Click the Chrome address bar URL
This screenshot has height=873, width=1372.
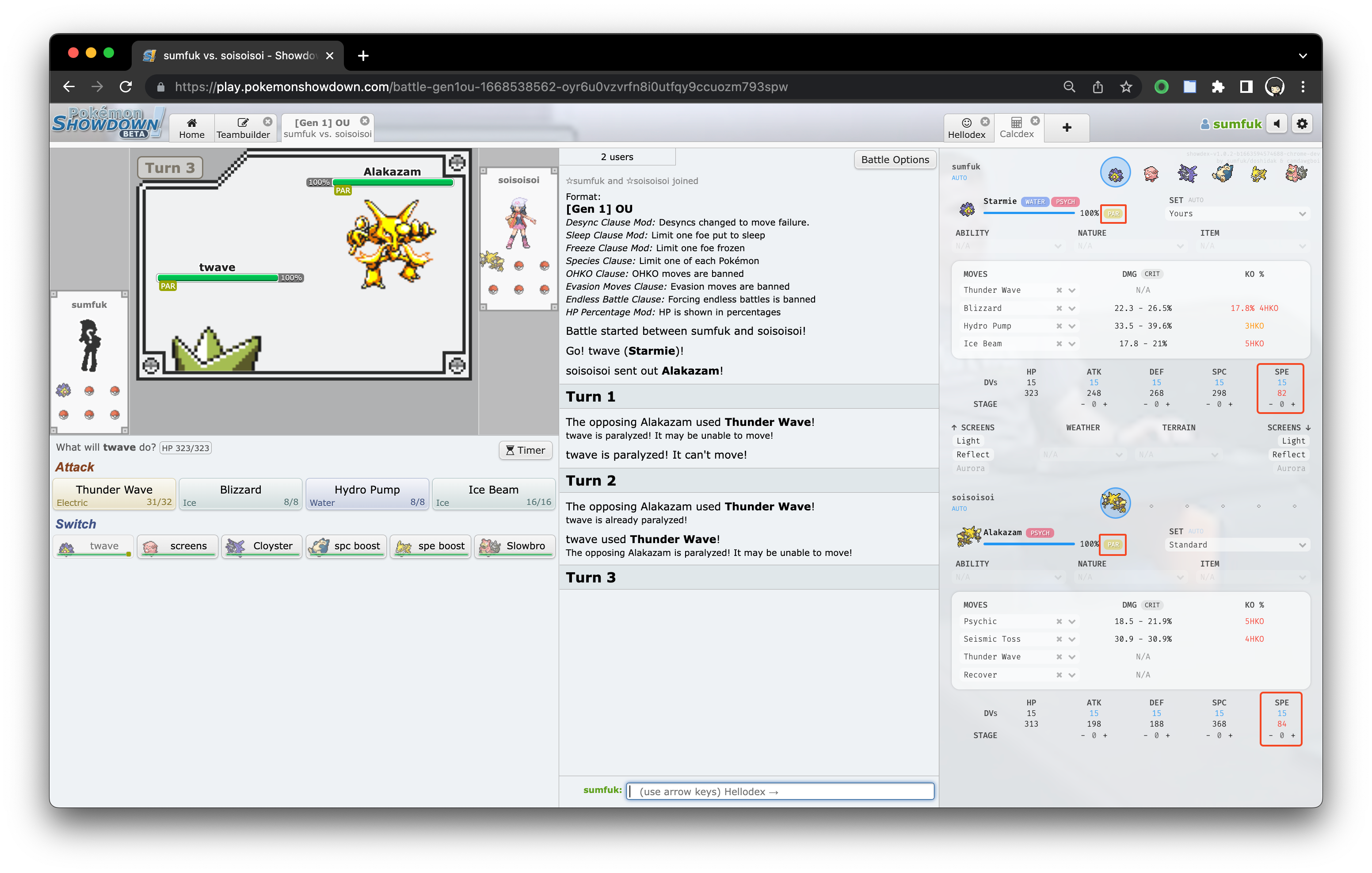point(481,87)
